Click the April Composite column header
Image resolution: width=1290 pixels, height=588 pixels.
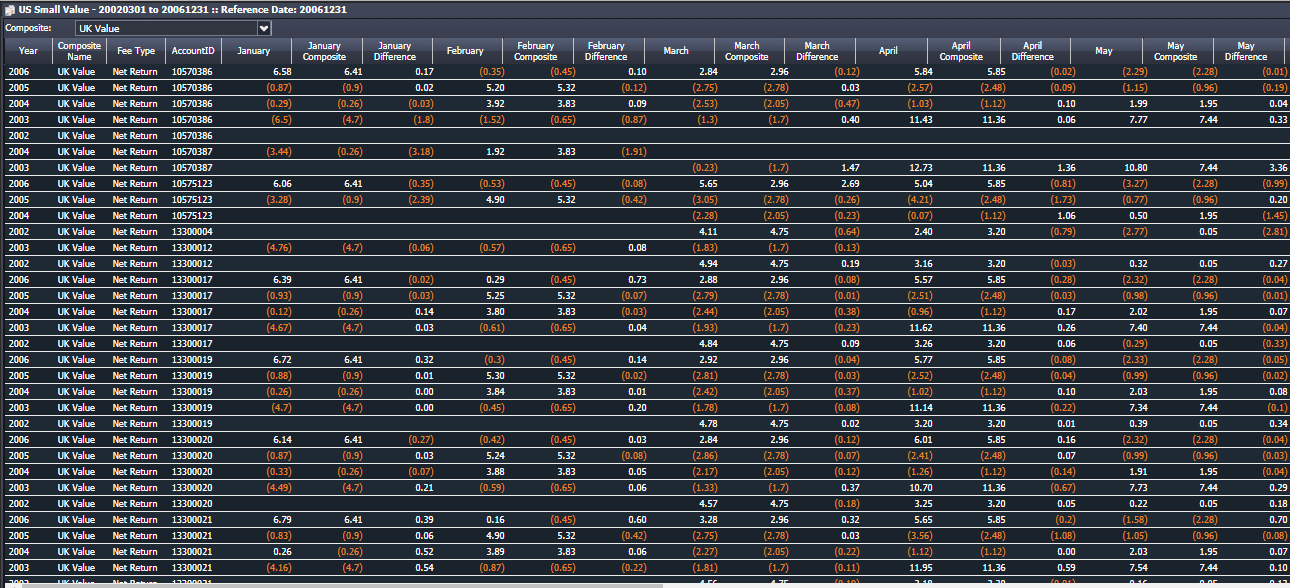962,51
